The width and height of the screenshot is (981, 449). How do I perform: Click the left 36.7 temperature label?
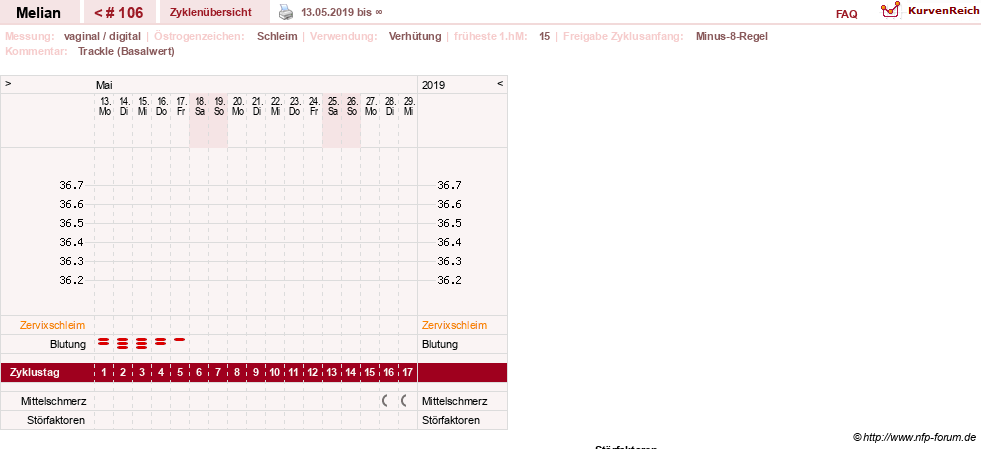click(71, 185)
